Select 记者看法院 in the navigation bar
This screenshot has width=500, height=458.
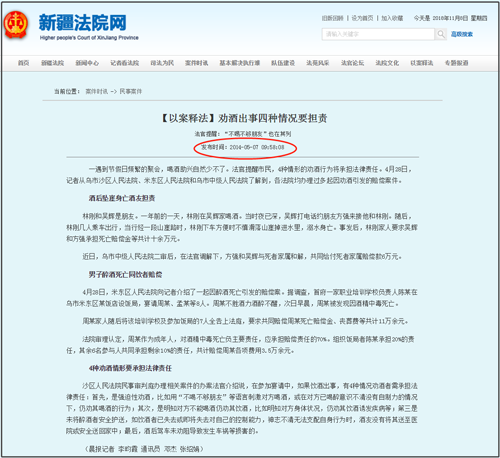[x=125, y=63]
